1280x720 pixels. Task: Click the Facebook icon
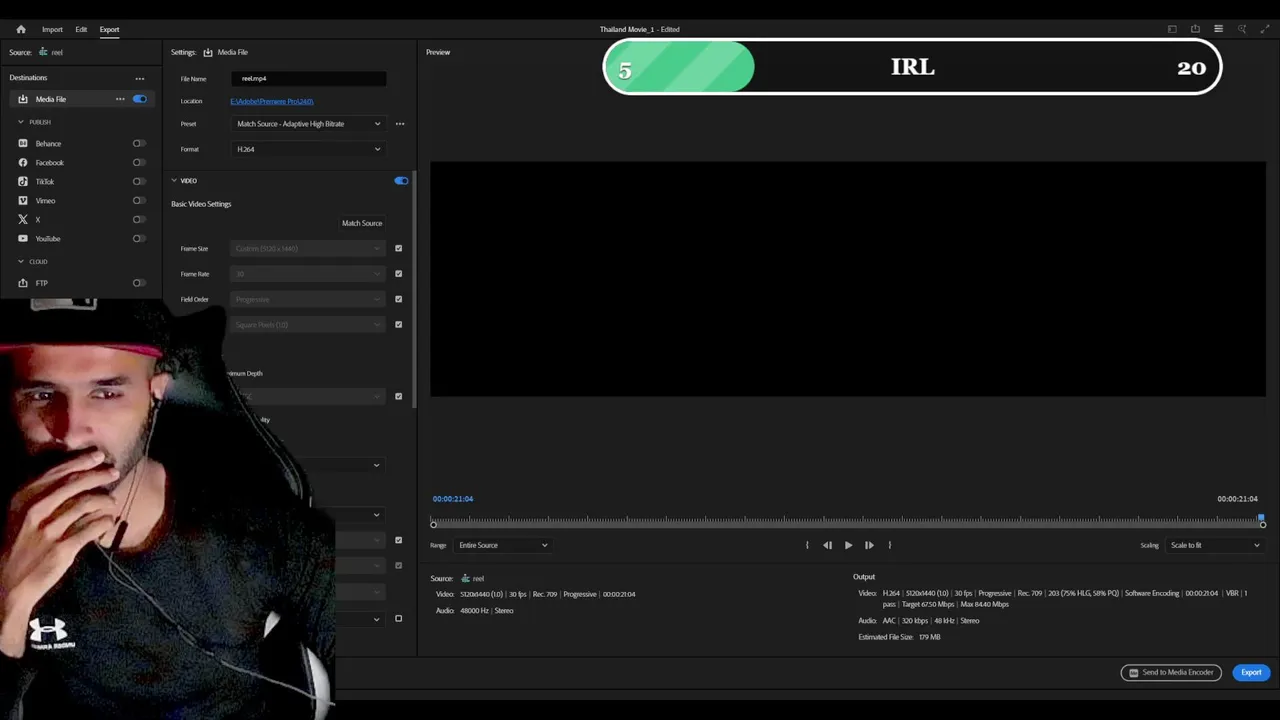tap(23, 162)
